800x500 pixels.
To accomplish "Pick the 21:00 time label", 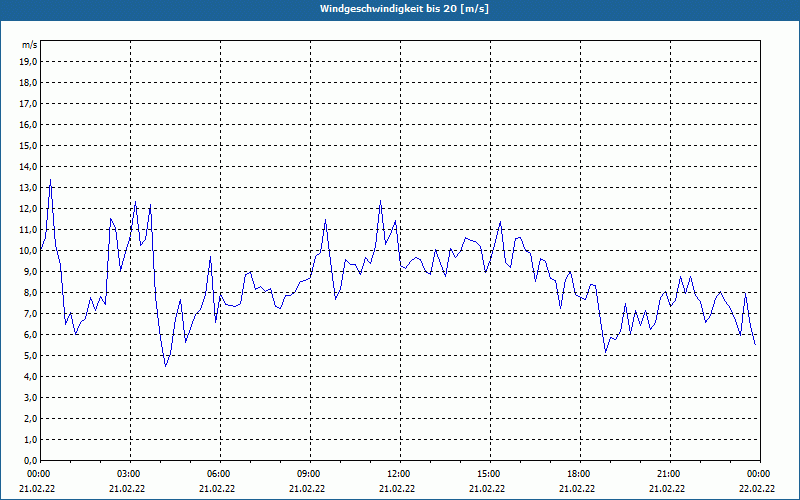I will pos(670,474).
